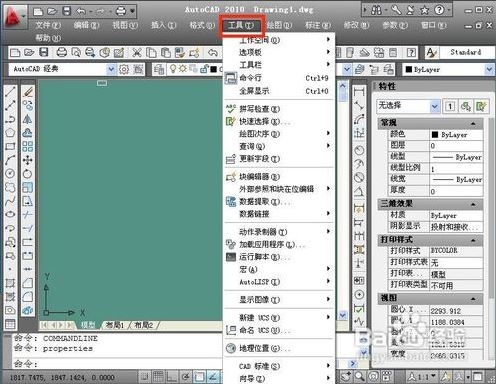The height and width of the screenshot is (384, 496).
Task: Select the Mirror modify tool
Action: 28,119
